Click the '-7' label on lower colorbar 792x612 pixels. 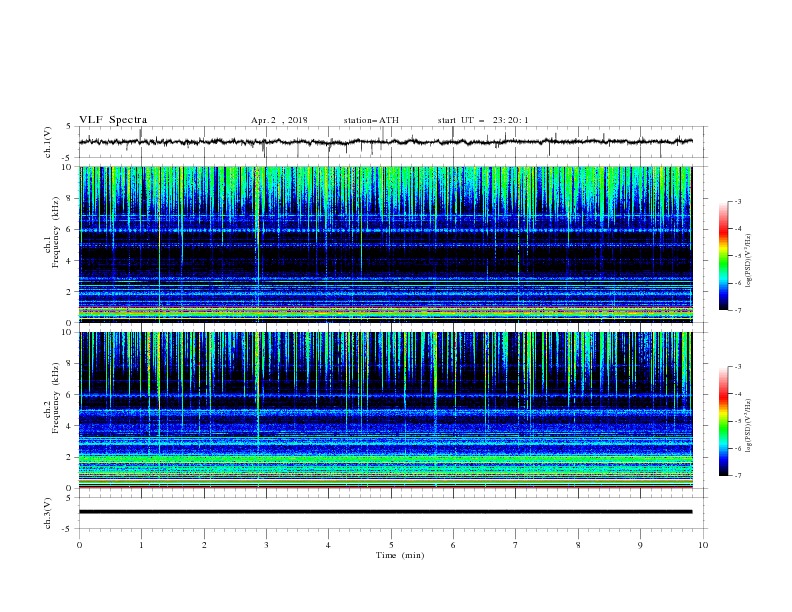pyautogui.click(x=737, y=475)
